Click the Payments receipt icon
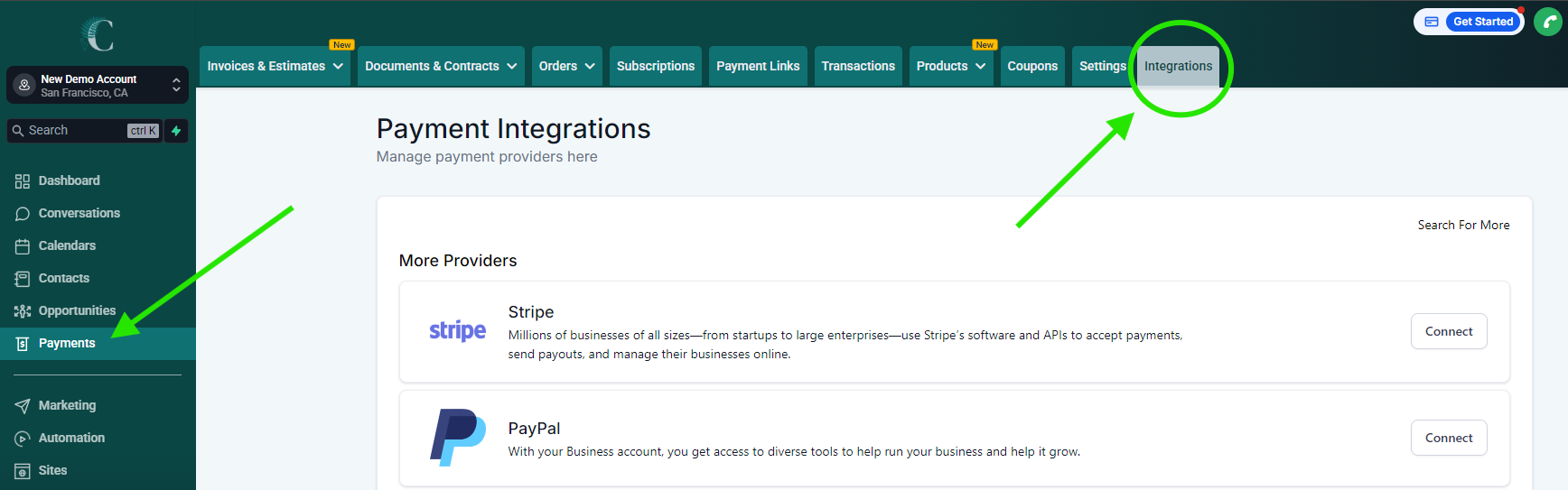 23,344
